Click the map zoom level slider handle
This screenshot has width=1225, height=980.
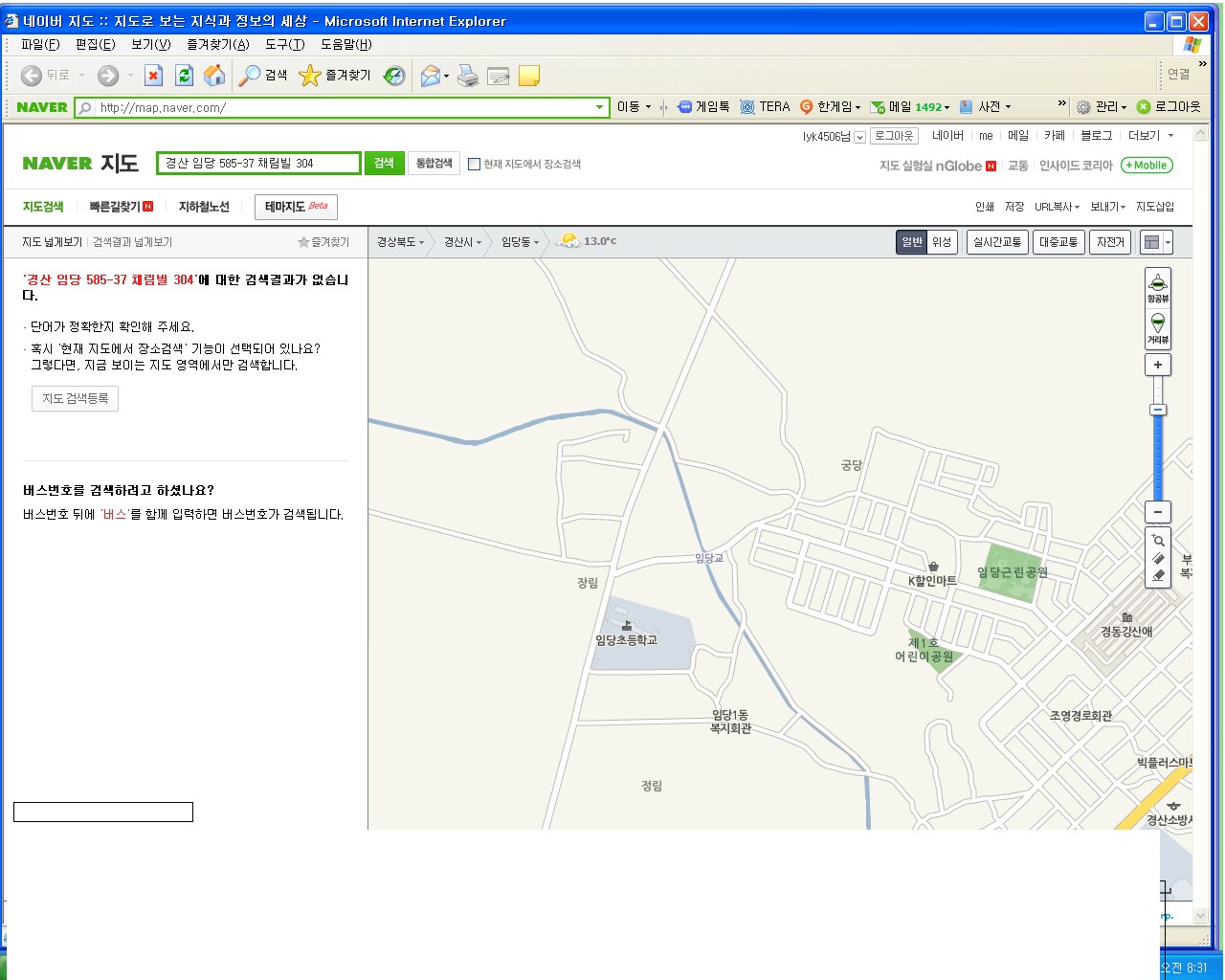(x=1157, y=410)
